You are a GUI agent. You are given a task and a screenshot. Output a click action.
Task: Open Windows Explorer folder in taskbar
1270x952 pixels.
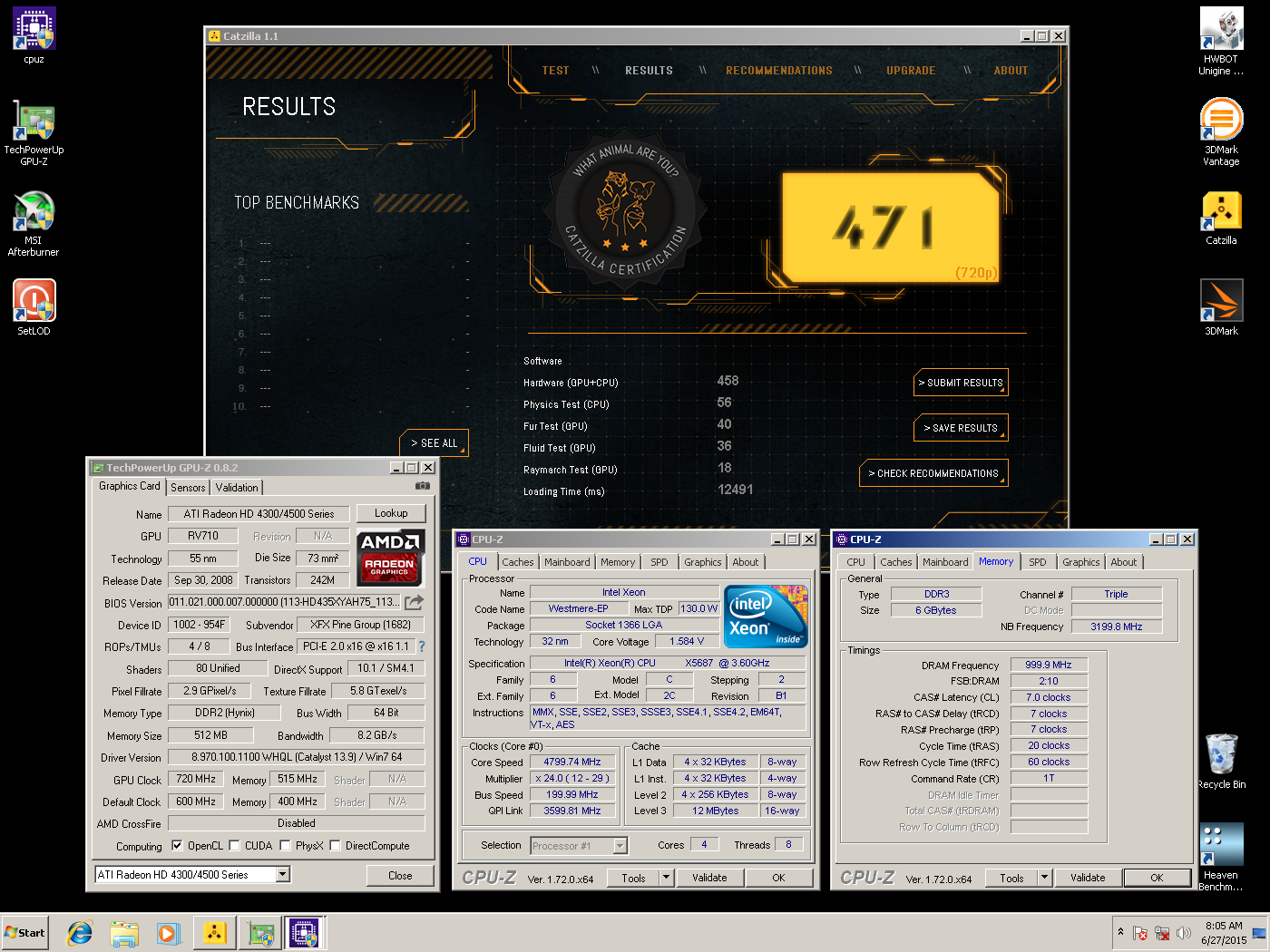click(124, 932)
